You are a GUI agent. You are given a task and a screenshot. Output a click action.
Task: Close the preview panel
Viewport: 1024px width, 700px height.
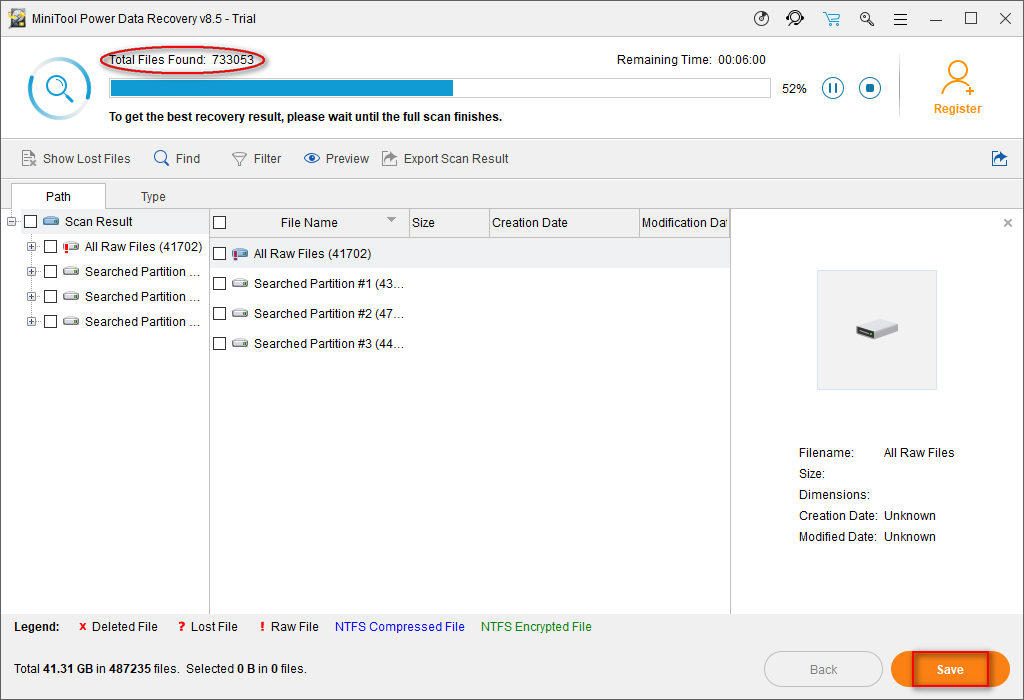coord(1008,223)
